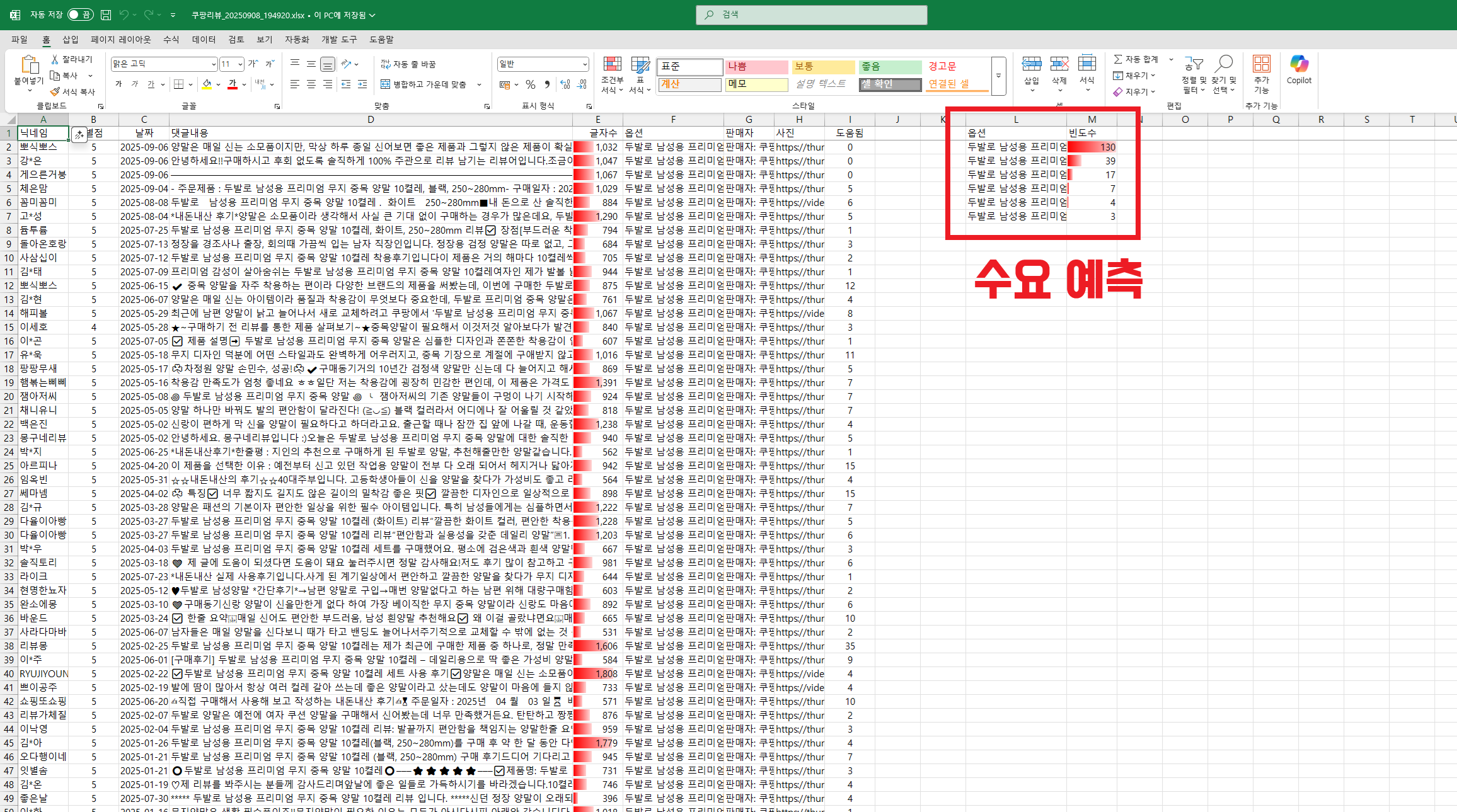Open Find & Select (찾기 및 선택) magnifier
Image resolution: width=1457 pixels, height=812 pixels.
point(1223,64)
